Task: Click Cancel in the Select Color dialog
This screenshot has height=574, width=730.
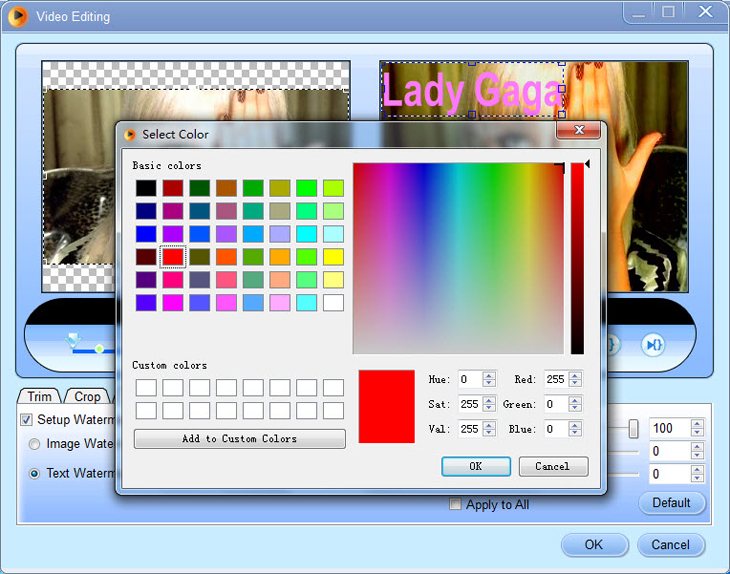Action: pos(553,466)
